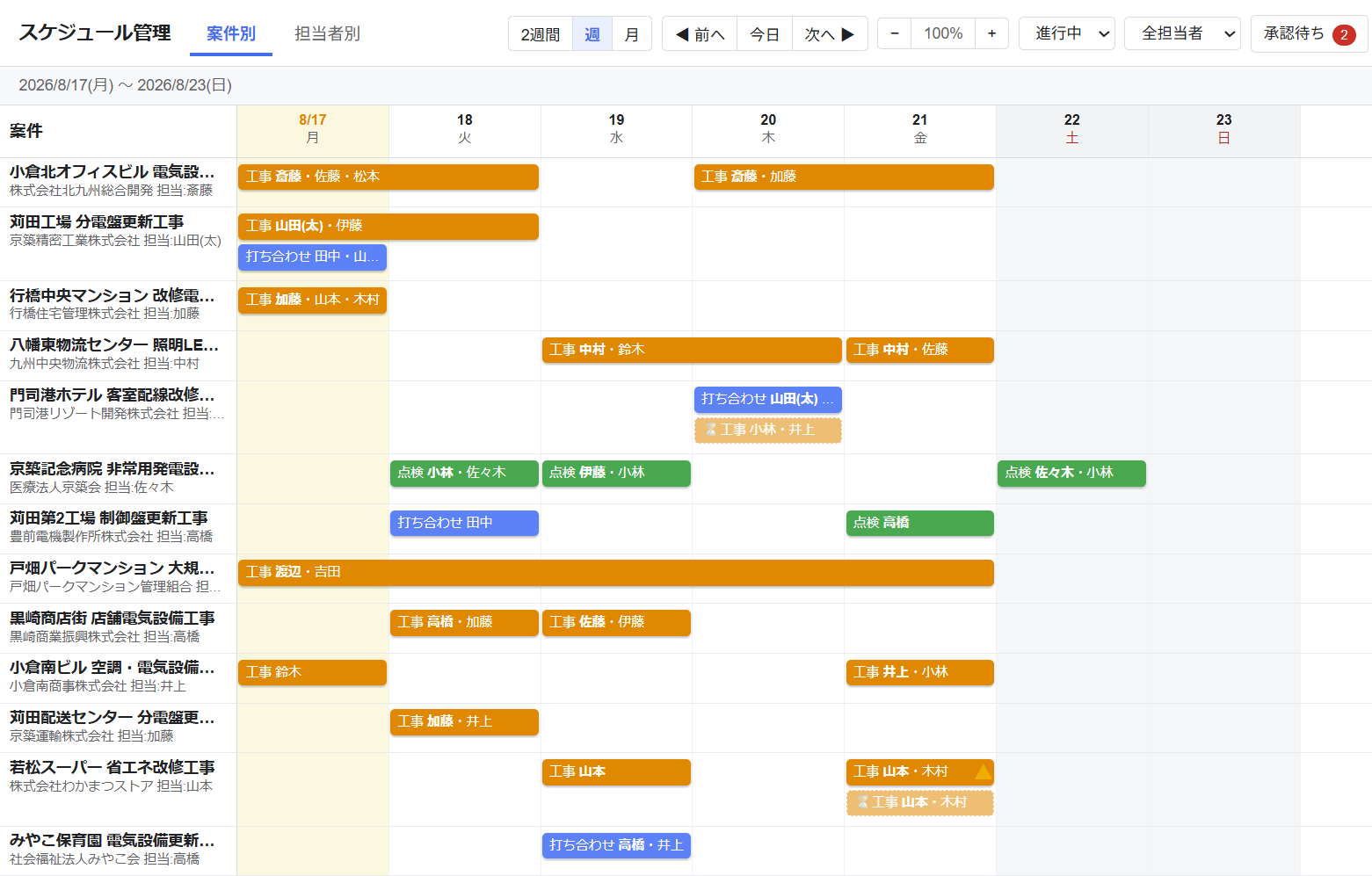Click the 8/17 月 date header
The width and height of the screenshot is (1372, 876).
point(313,129)
